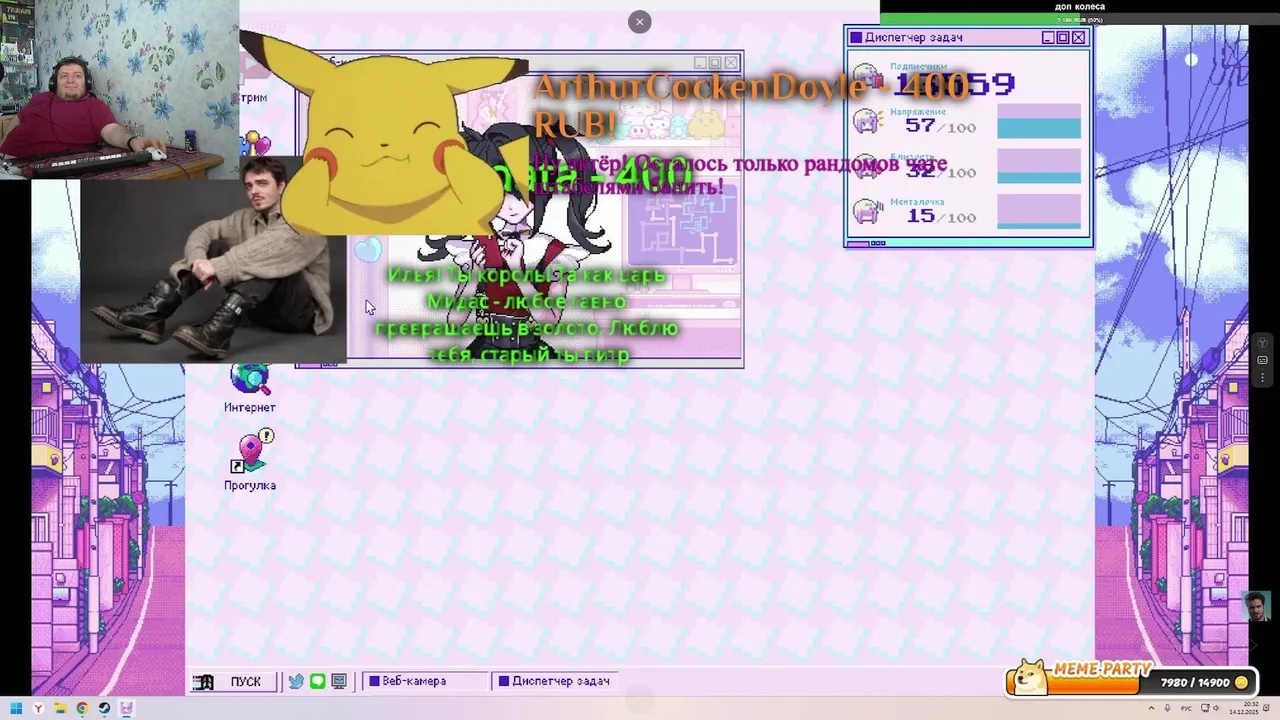Image resolution: width=1280 pixels, height=720 pixels.
Task: Click the Напряжение face icon
Action: click(x=866, y=122)
